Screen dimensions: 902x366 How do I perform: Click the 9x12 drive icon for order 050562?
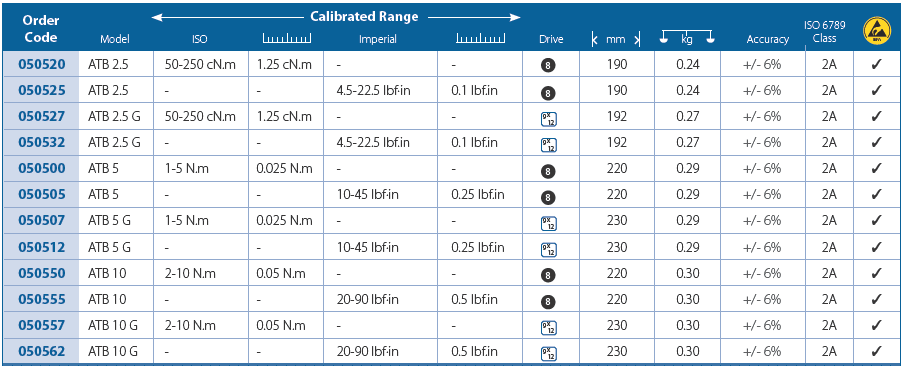click(549, 352)
